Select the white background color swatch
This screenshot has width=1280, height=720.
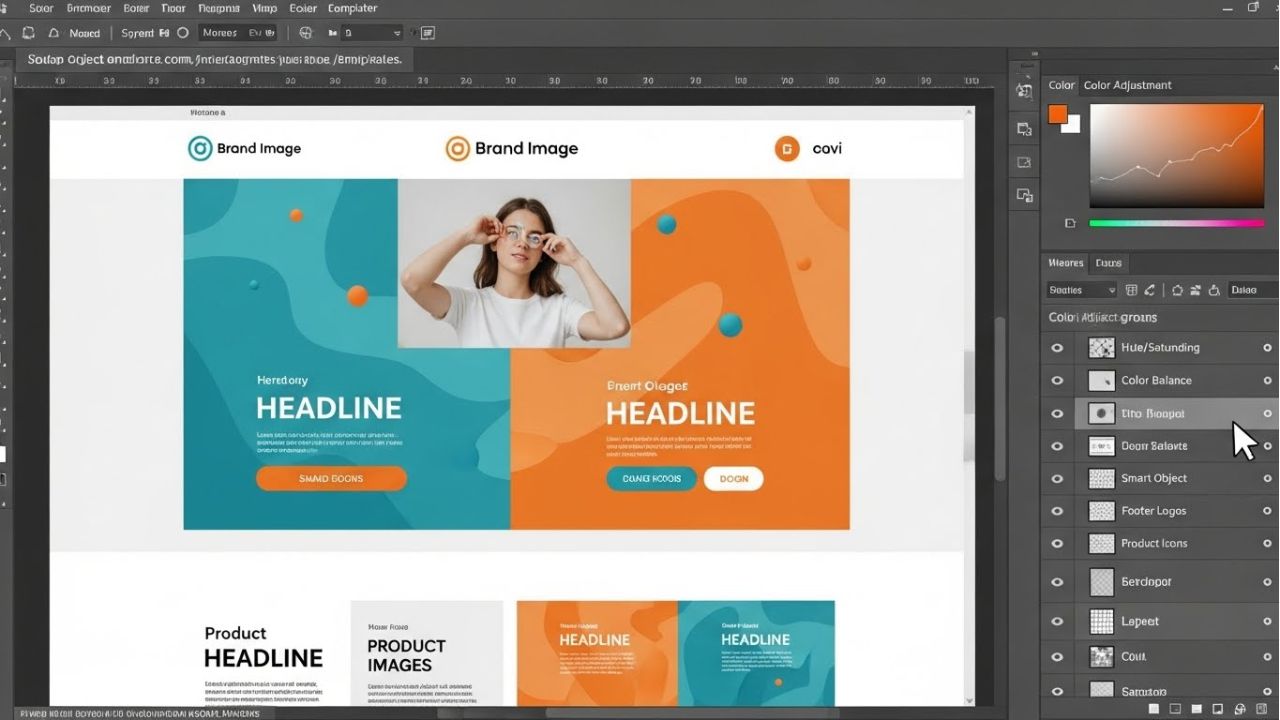tap(1072, 124)
